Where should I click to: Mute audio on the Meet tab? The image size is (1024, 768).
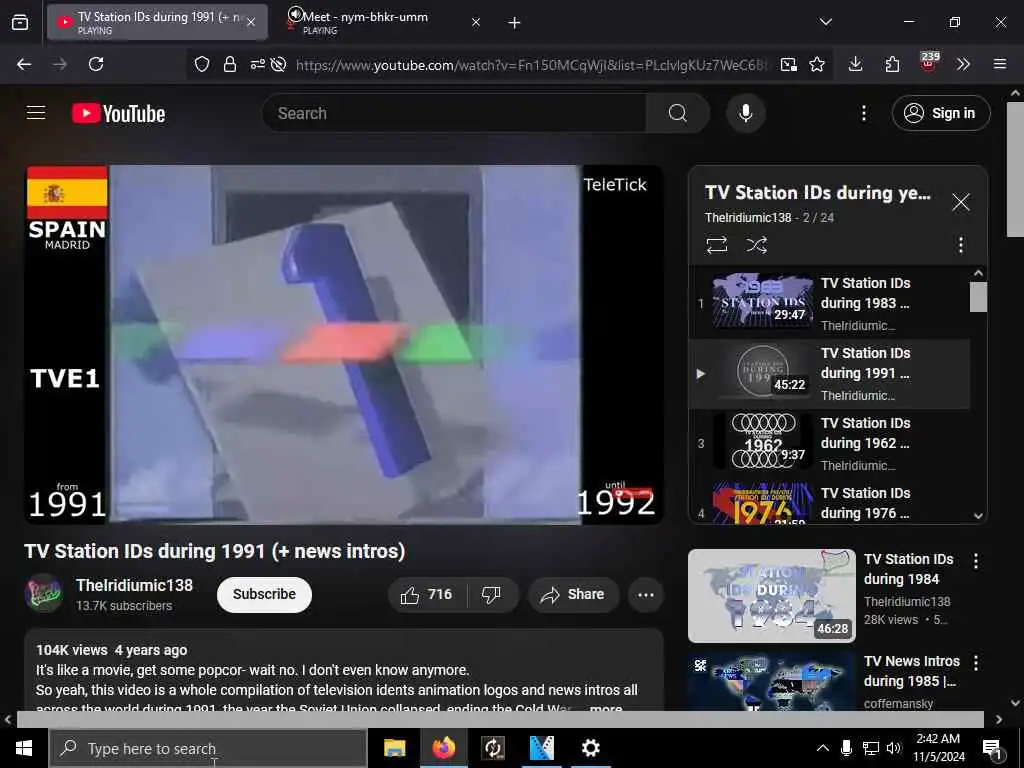[x=296, y=14]
